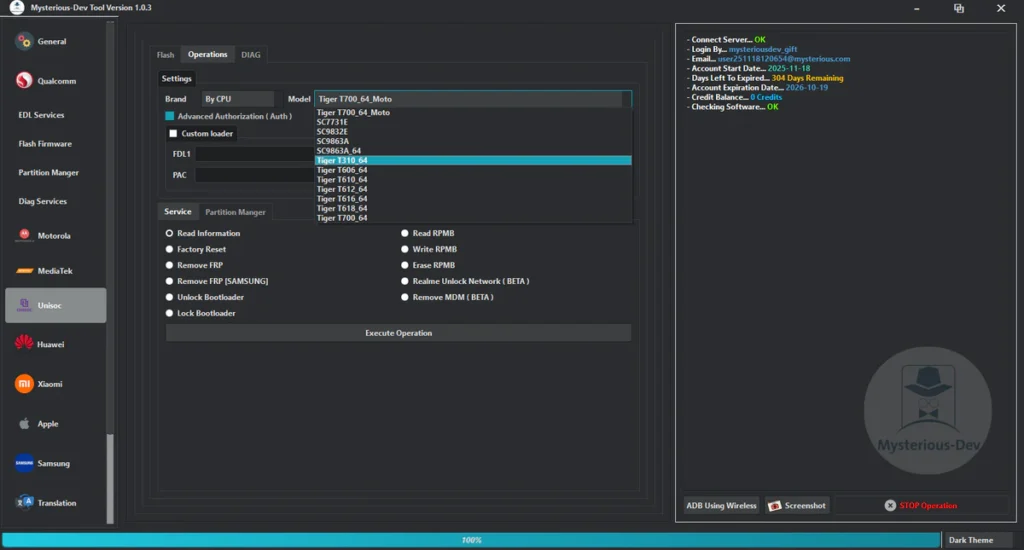The image size is (1024, 550).
Task: Choose Tiger T606_64 from model list
Action: point(342,170)
